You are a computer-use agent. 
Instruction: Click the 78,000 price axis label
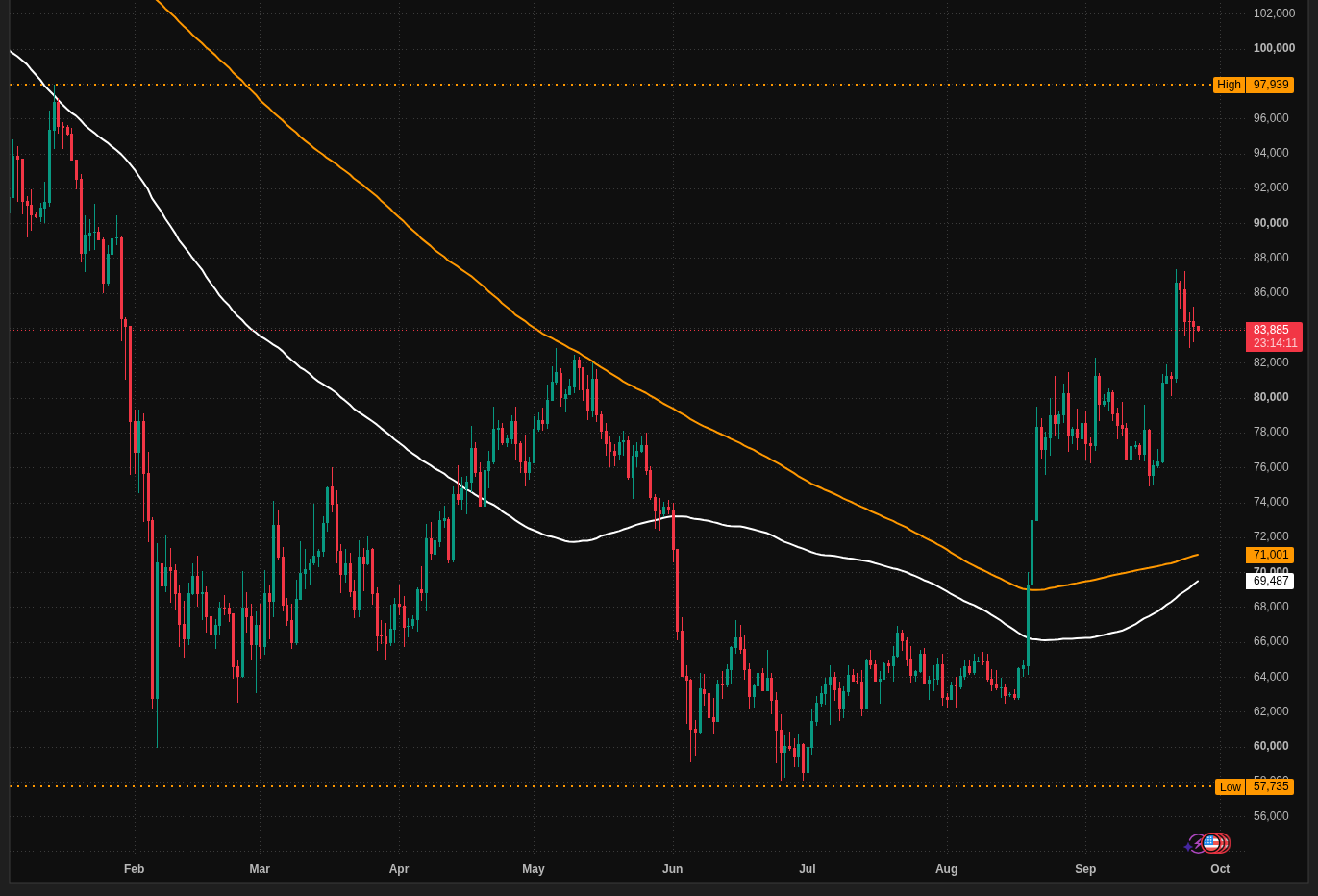[1271, 432]
